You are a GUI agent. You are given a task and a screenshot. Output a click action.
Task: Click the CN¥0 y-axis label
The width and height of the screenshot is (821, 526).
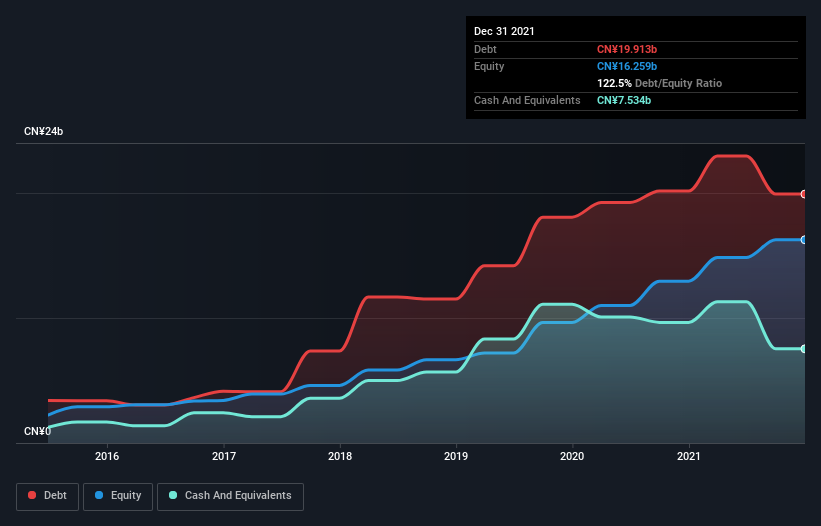(x=37, y=431)
